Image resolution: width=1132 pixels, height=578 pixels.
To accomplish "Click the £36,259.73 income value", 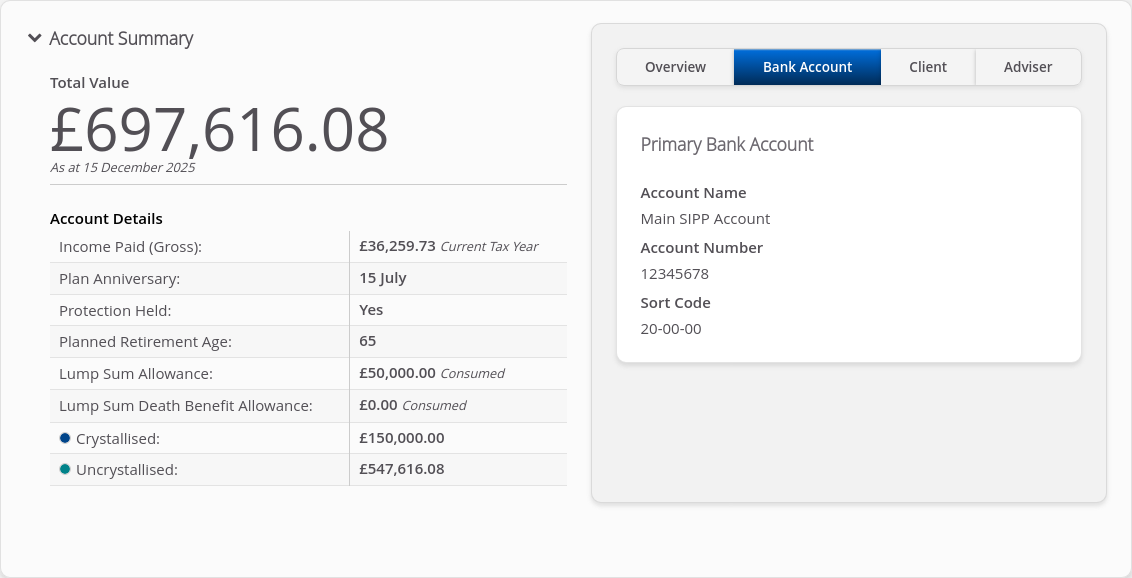I will (397, 246).
